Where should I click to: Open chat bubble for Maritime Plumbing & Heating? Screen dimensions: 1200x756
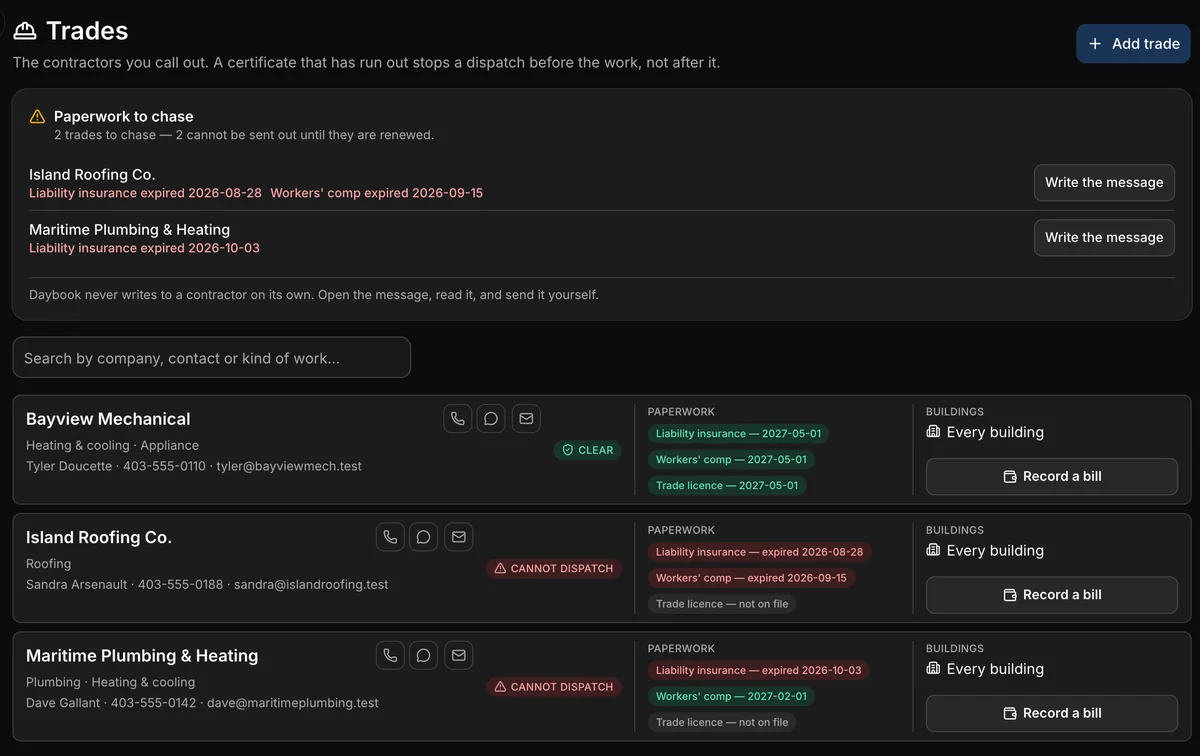click(424, 655)
